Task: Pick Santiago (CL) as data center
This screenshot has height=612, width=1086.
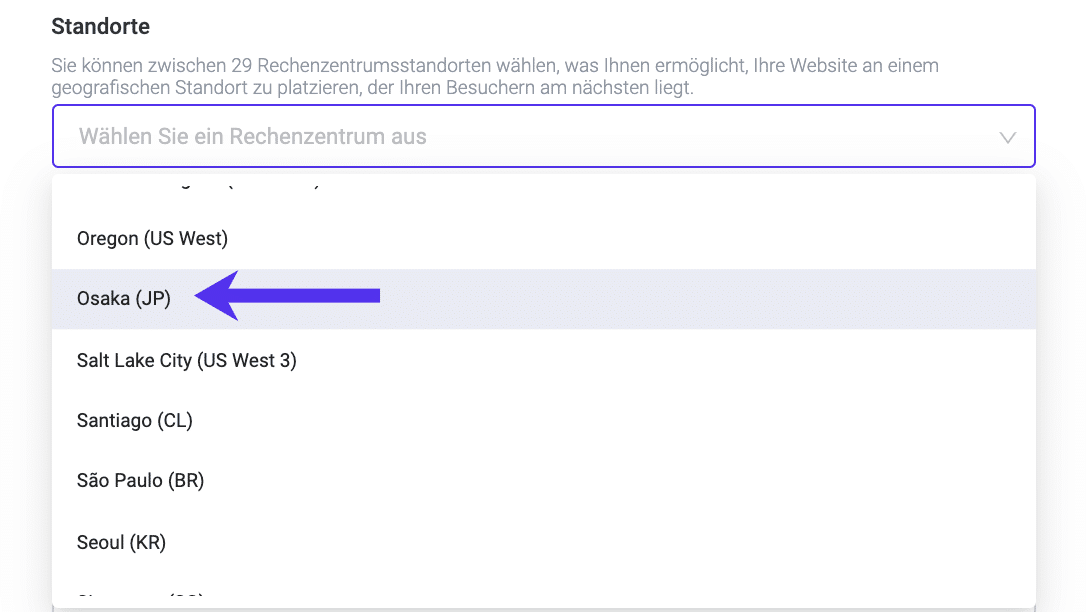Action: tap(134, 420)
